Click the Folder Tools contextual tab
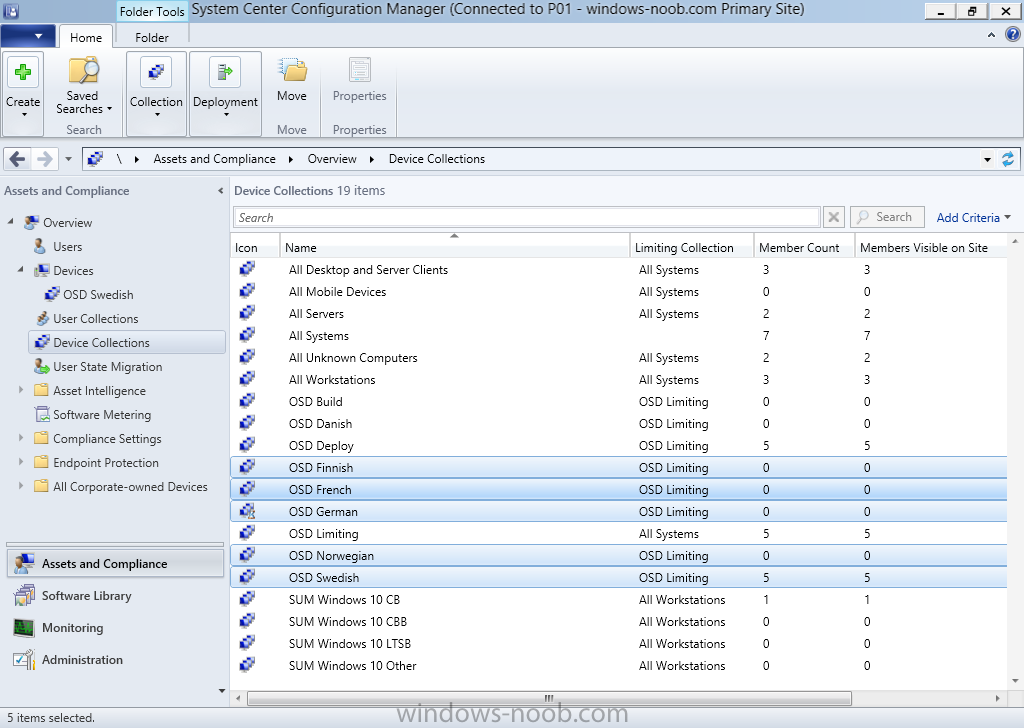The width and height of the screenshot is (1024, 728). pos(152,11)
